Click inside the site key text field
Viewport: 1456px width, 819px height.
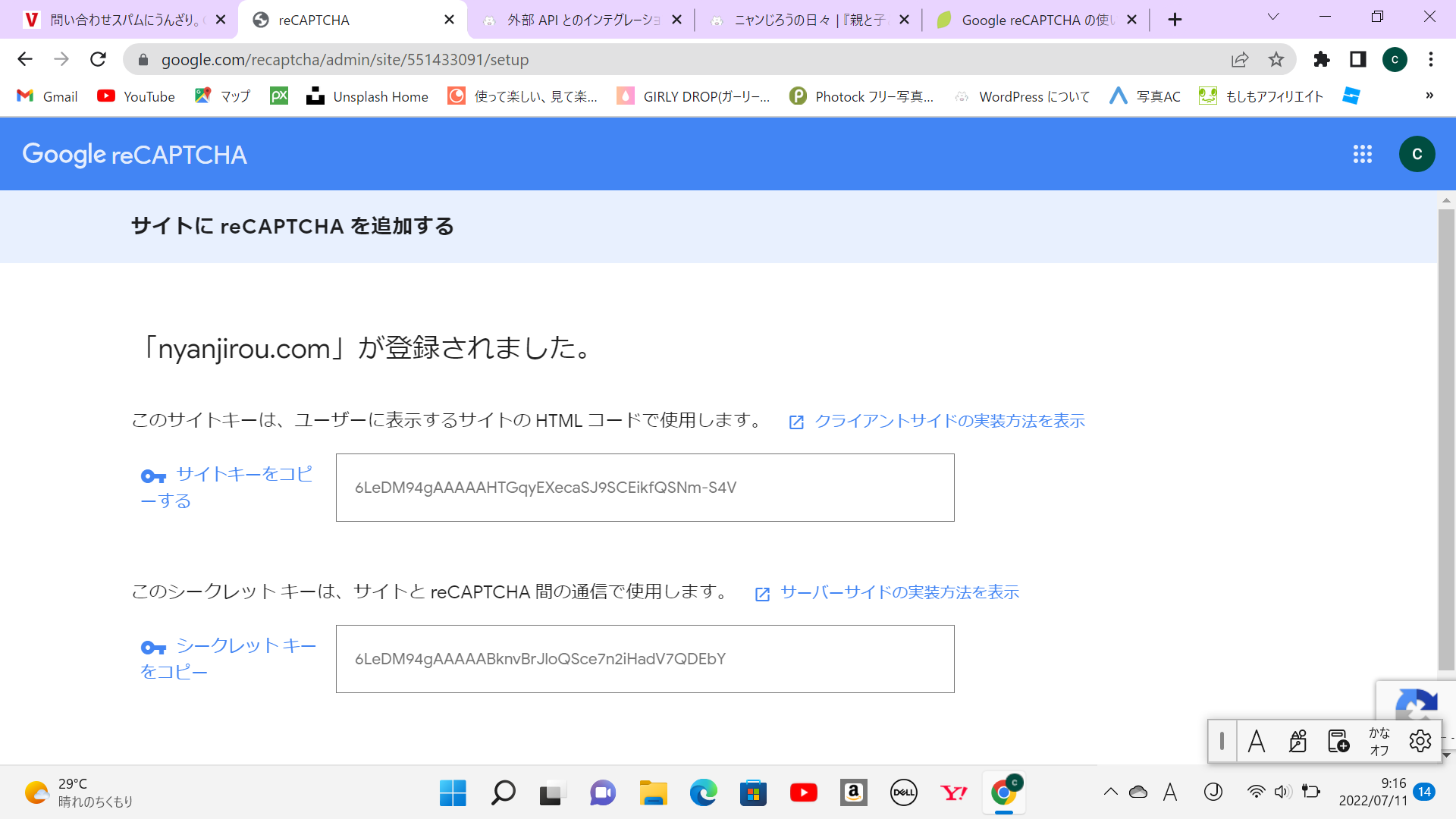tap(645, 488)
